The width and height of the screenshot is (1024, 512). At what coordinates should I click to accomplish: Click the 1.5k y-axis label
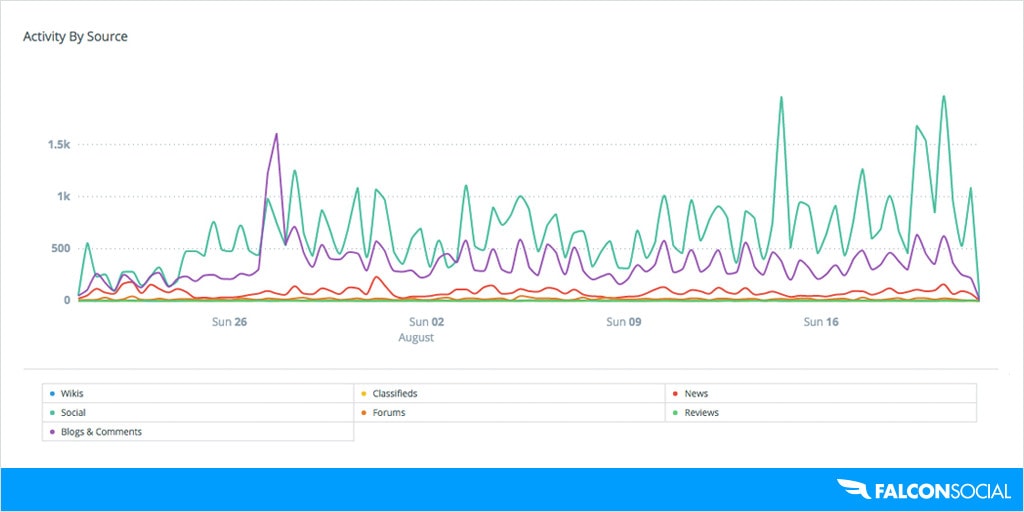pyautogui.click(x=59, y=145)
